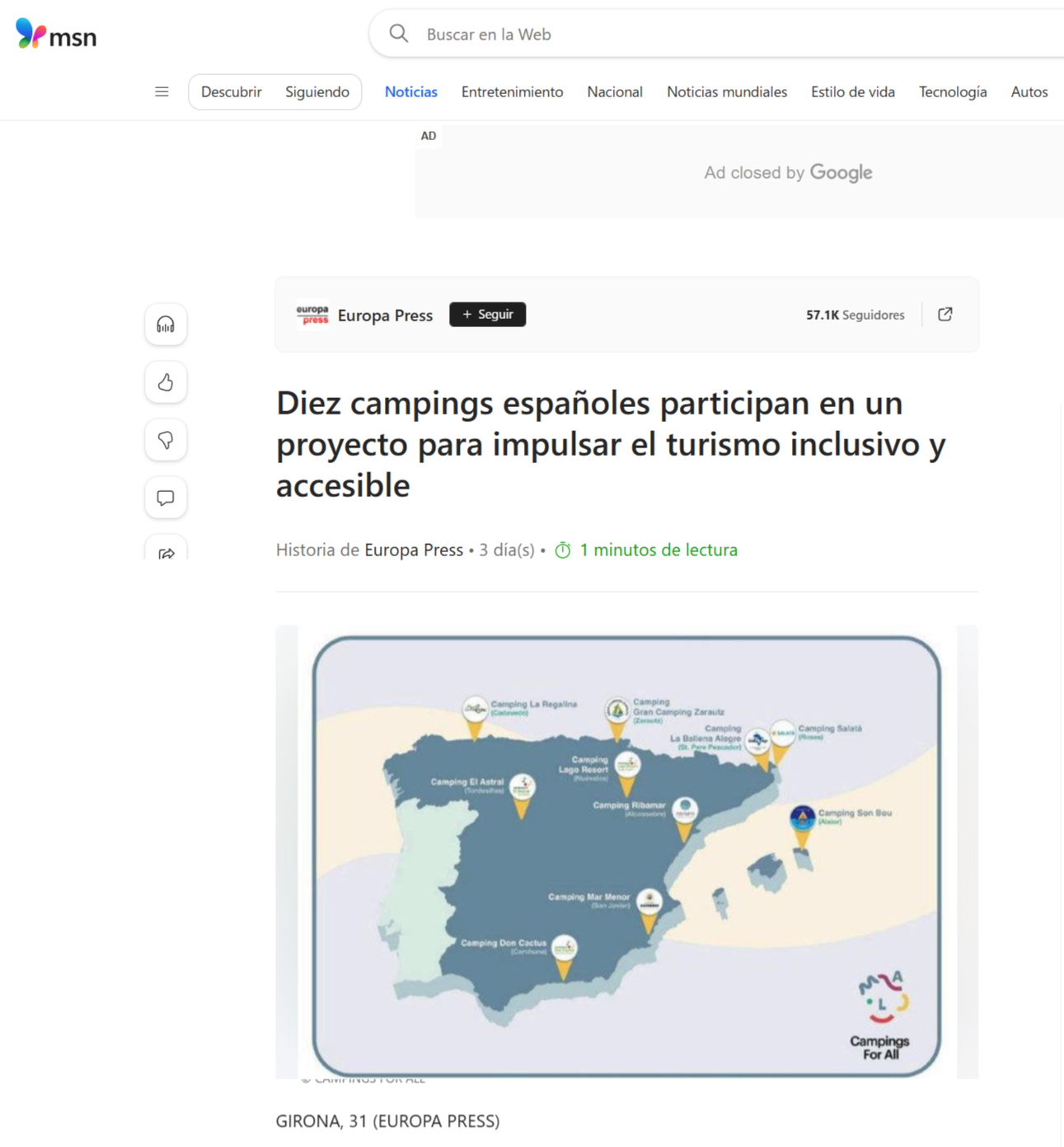Go to Noticias mundiales section
The width and height of the screenshot is (1064, 1147).
pyautogui.click(x=726, y=92)
